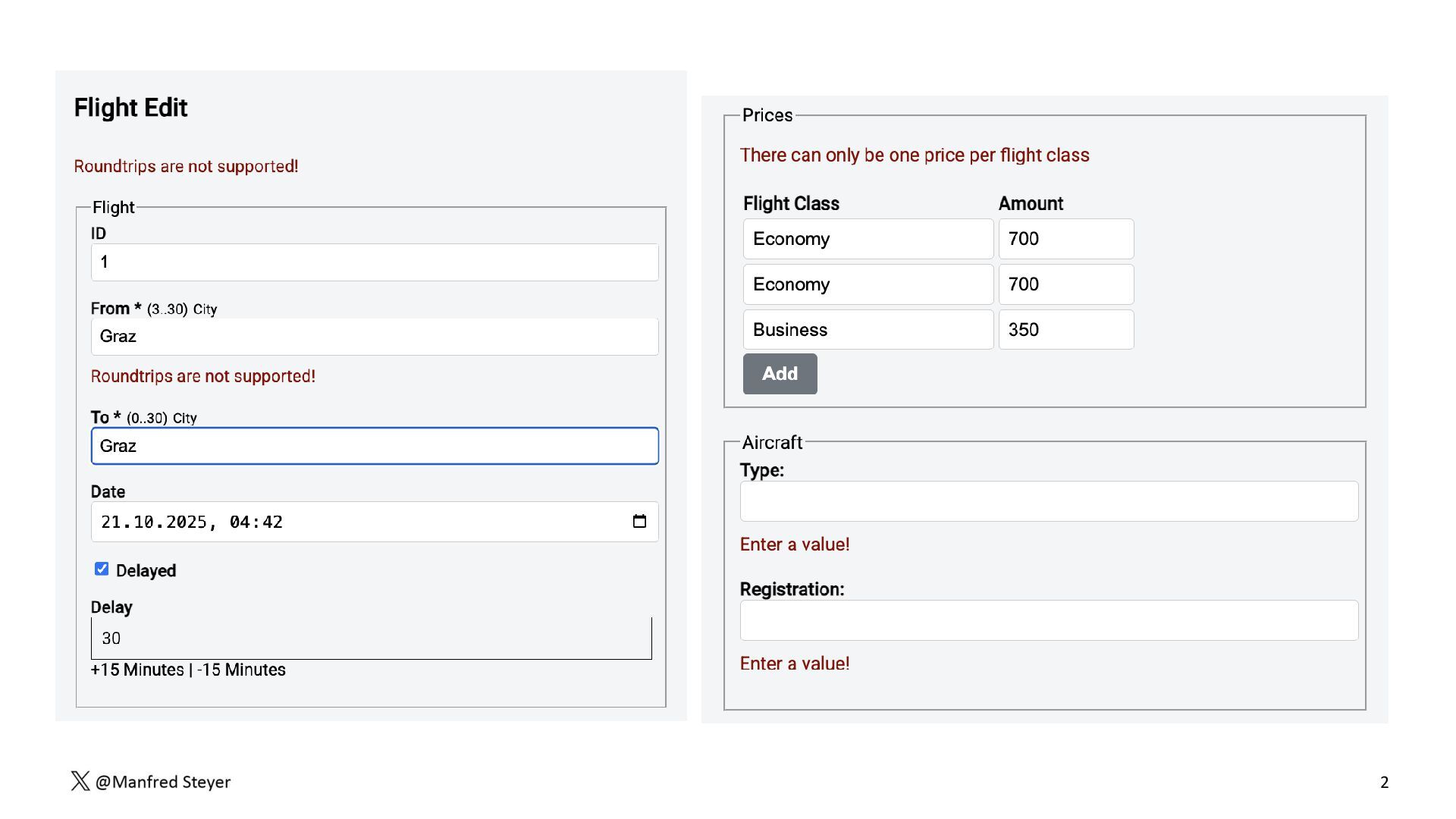
Task: Select first Economy flight class field
Action: point(868,239)
